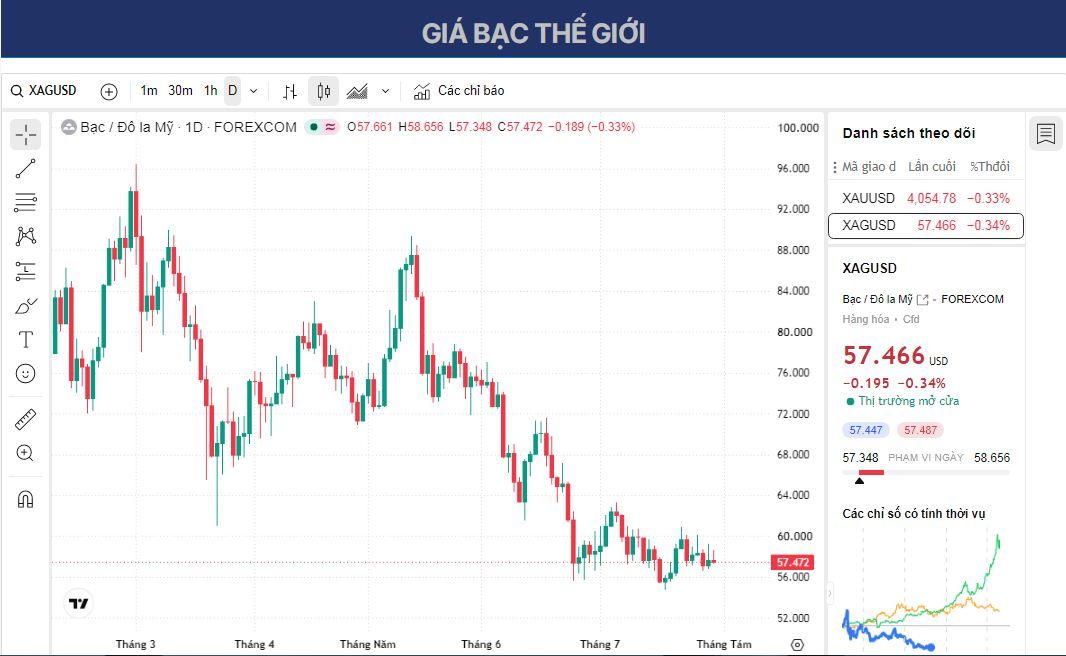
Task: Switch to area chart style
Action: click(x=357, y=91)
